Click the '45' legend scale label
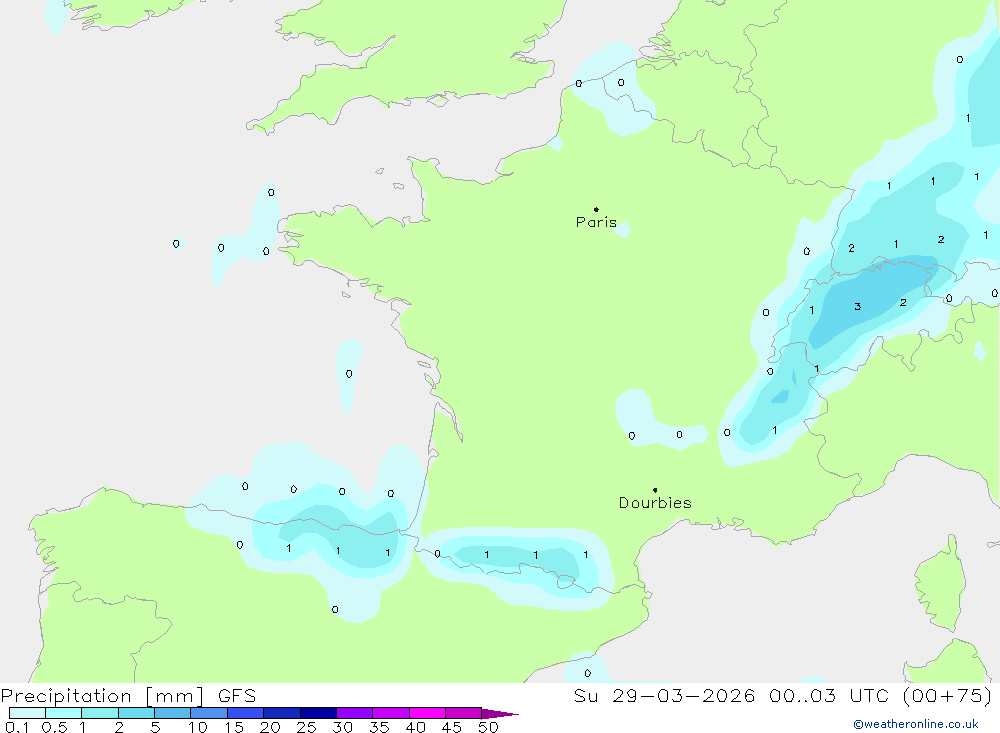1000x733 pixels. (x=452, y=727)
